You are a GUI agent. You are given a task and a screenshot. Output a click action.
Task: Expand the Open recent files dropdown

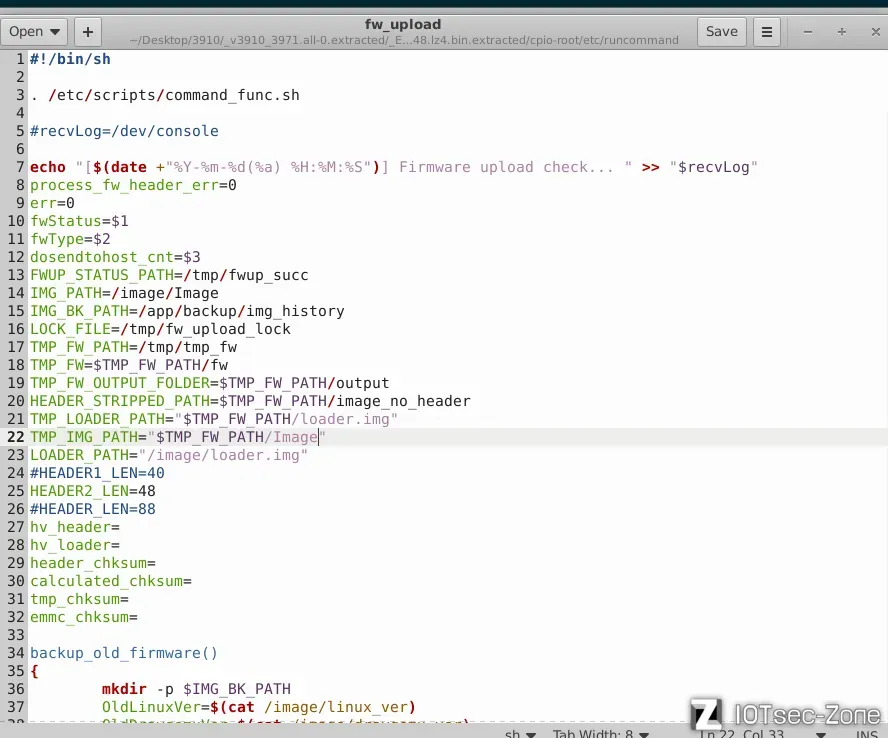pyautogui.click(x=52, y=31)
